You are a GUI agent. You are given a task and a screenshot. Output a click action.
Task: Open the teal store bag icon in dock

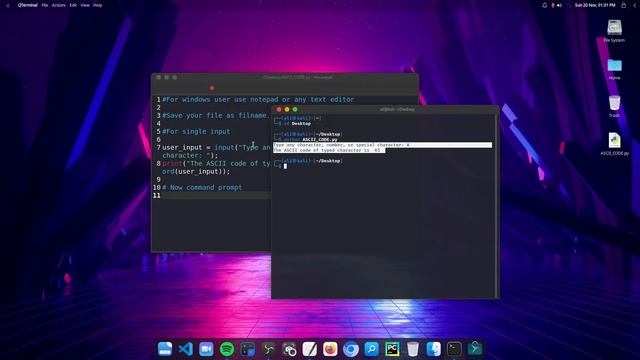click(x=475, y=348)
